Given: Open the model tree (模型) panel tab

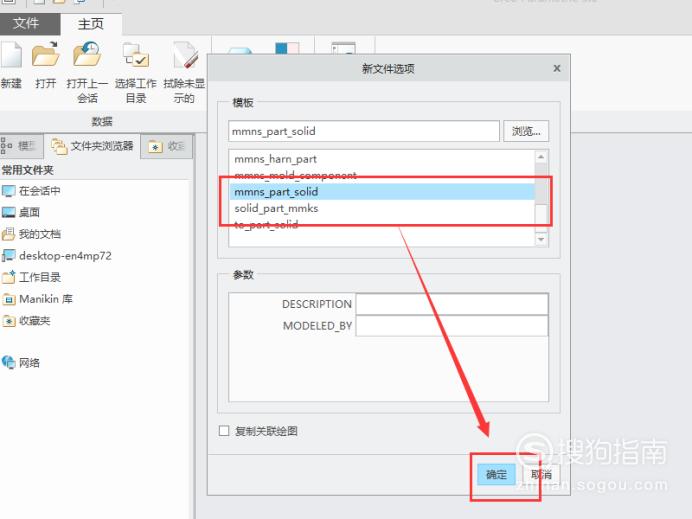Looking at the screenshot, I should click(21, 146).
